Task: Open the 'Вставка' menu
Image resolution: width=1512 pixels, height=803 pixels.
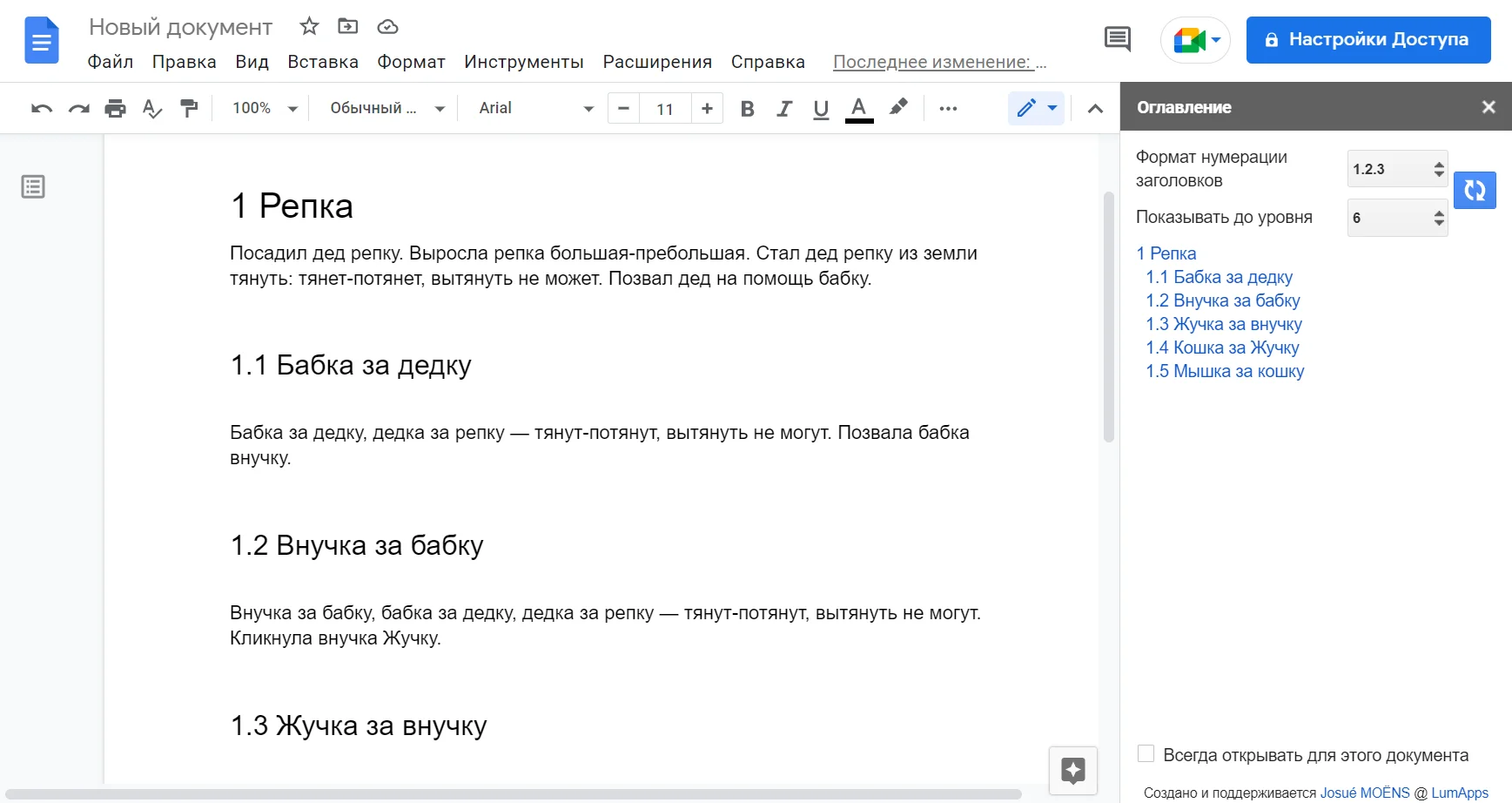Action: tap(323, 62)
